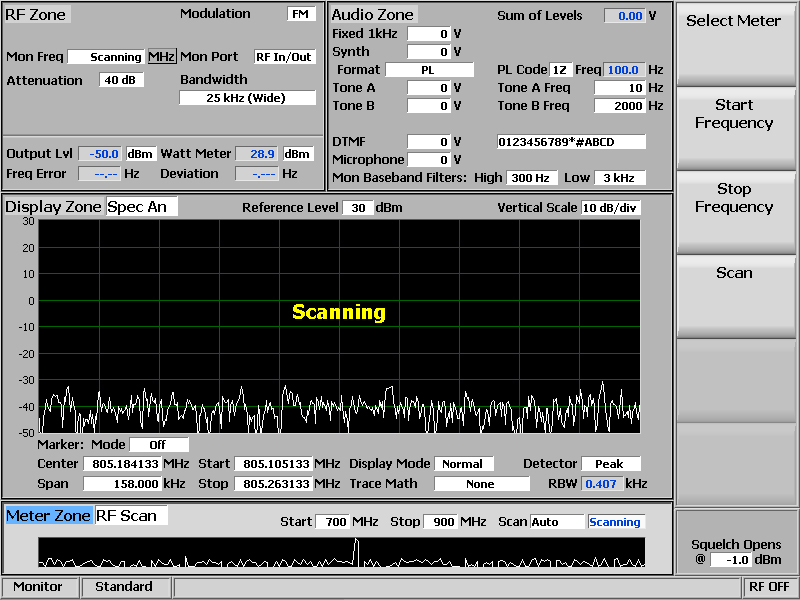Open the Modulation FM selector
The width and height of the screenshot is (800, 600).
tap(300, 14)
